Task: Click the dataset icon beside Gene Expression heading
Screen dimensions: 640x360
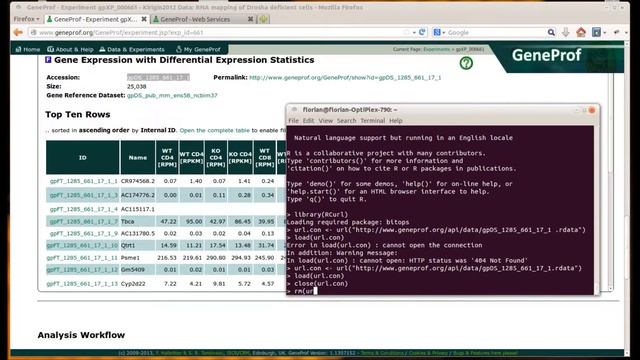Action: pyautogui.click(x=48, y=60)
